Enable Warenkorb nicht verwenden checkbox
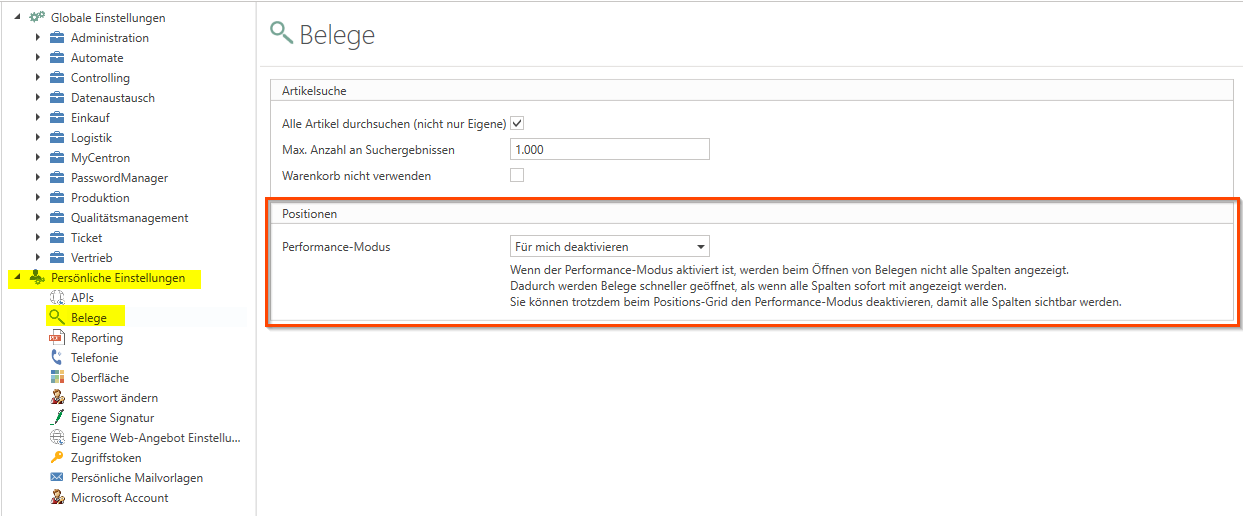Image resolution: width=1243 pixels, height=516 pixels. [517, 175]
